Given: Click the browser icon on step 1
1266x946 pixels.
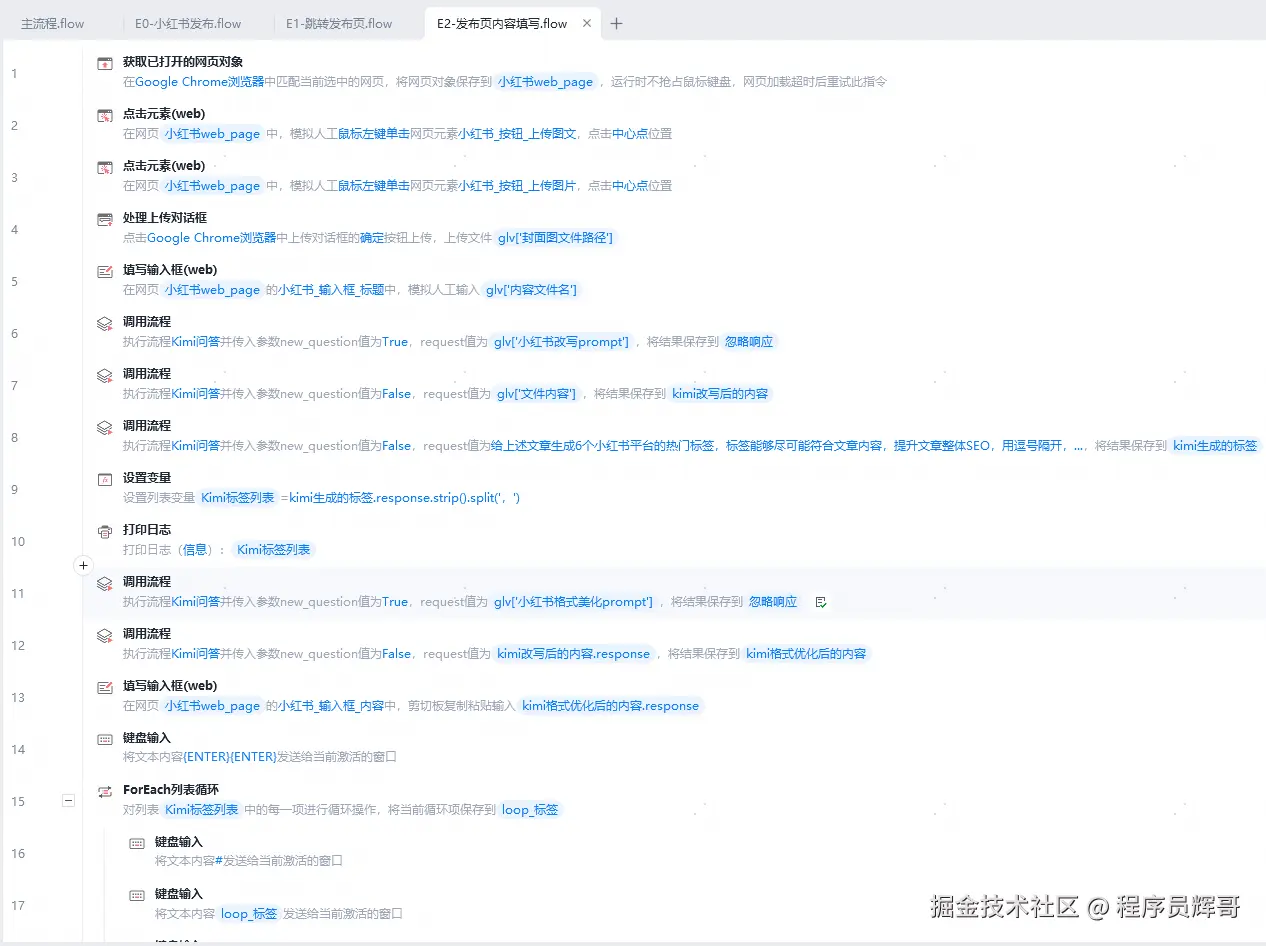Looking at the screenshot, I should [x=104, y=61].
